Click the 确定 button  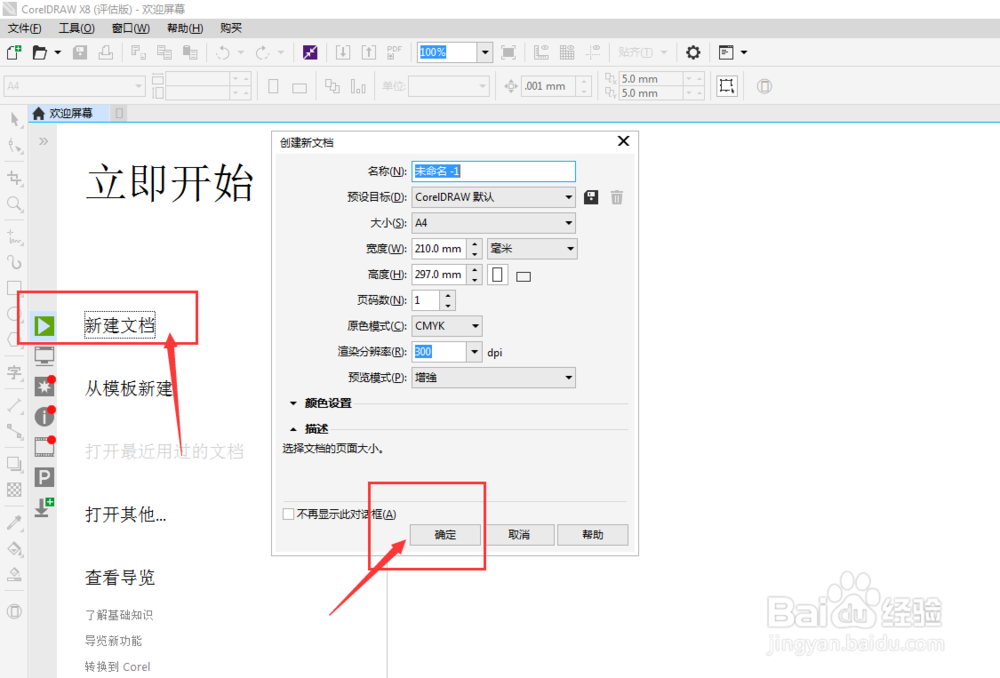tap(445, 534)
